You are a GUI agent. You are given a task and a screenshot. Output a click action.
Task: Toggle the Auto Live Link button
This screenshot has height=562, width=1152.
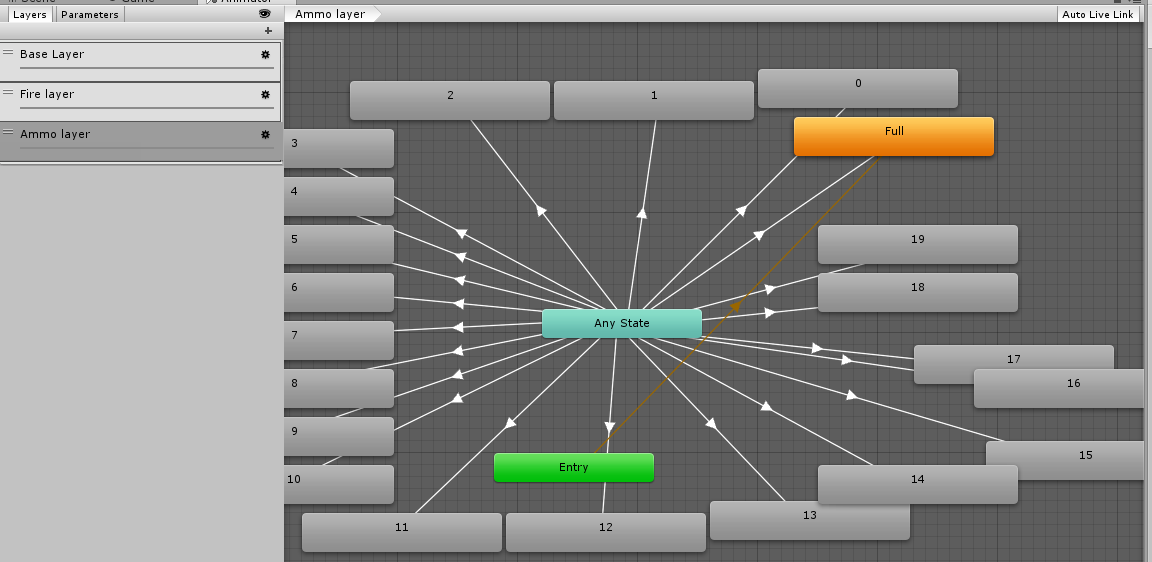[1098, 14]
